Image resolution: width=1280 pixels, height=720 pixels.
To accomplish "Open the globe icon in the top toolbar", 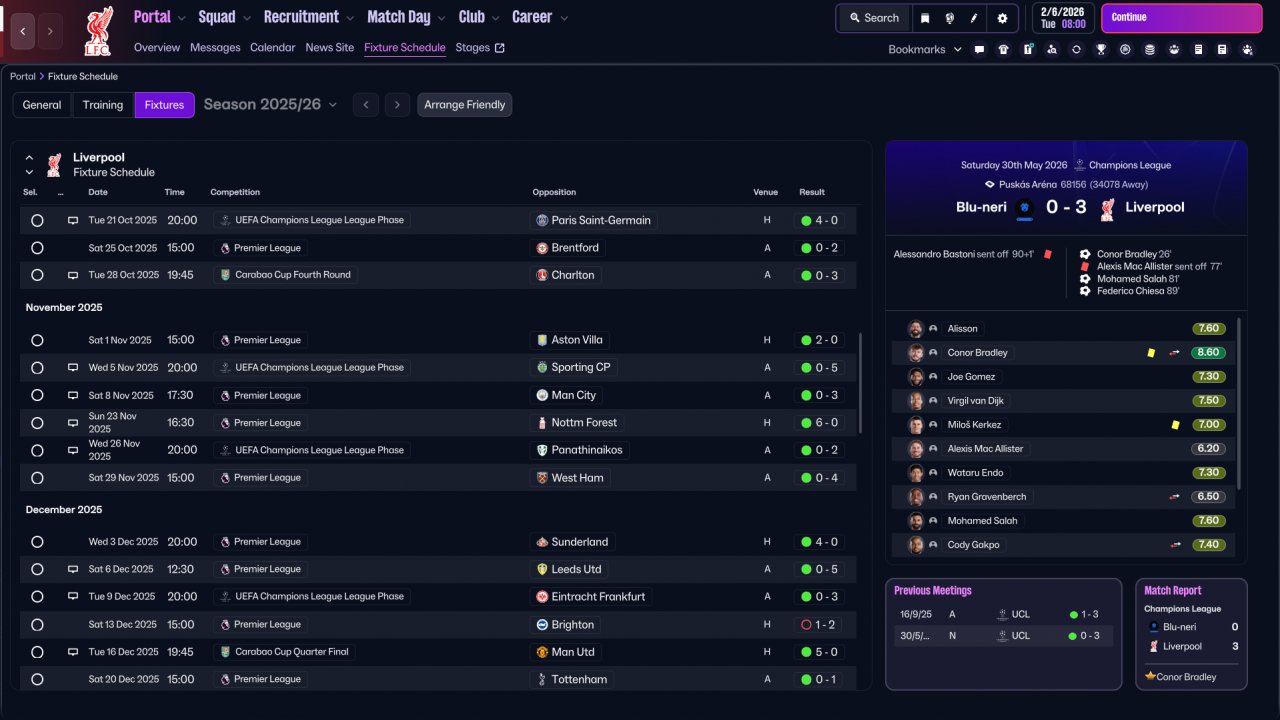I will coord(949,18).
